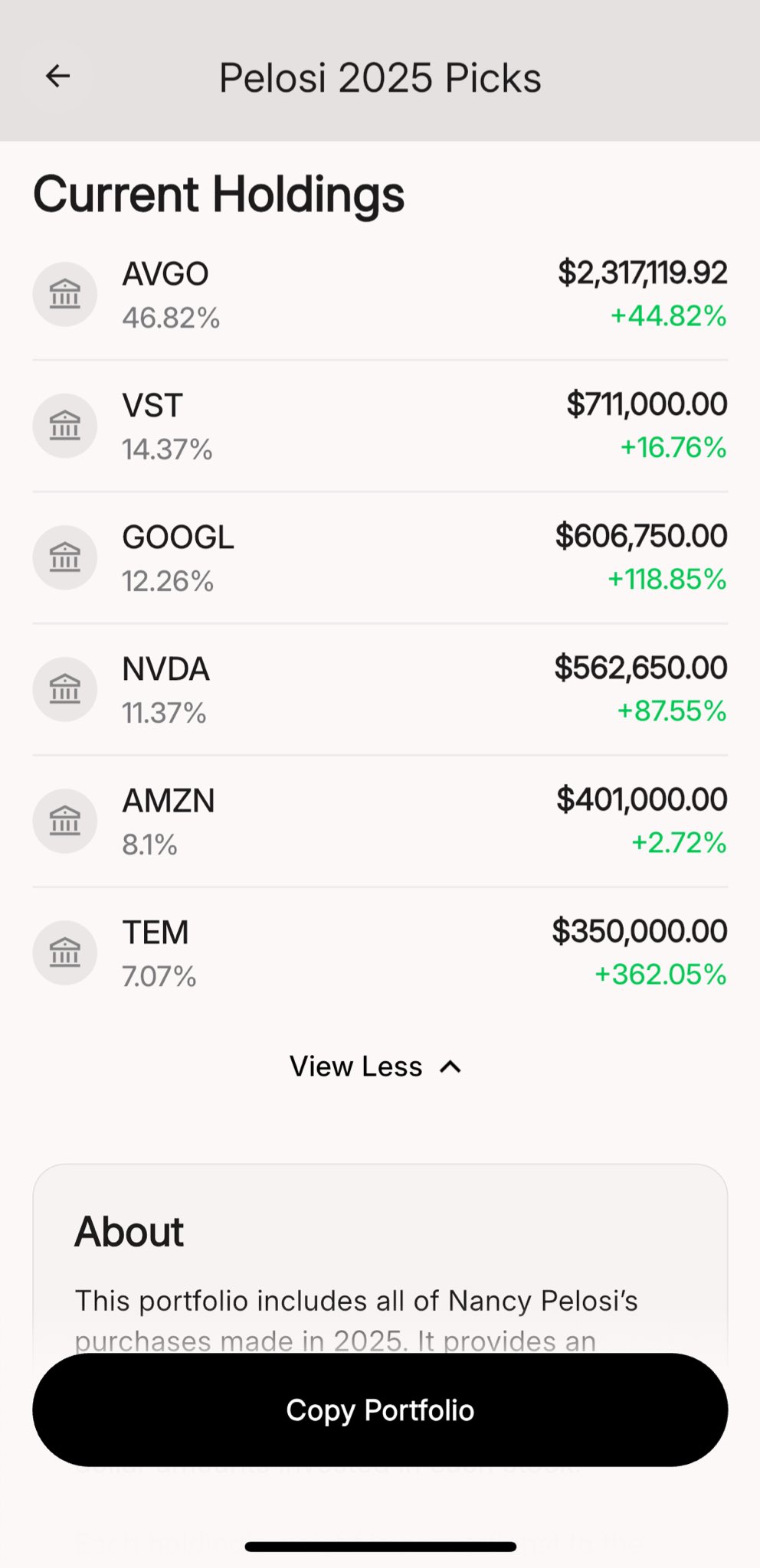Tap the TEM bank building icon
Image resolution: width=760 pixels, height=1568 pixels.
coord(65,952)
